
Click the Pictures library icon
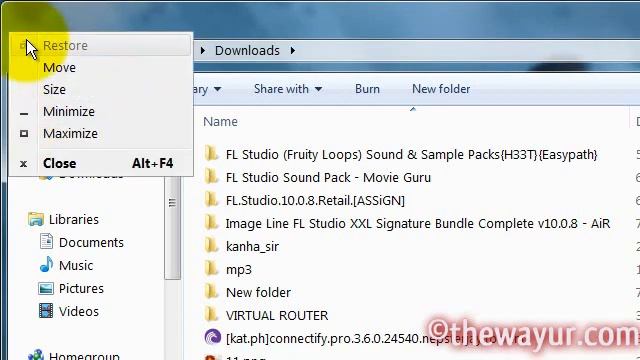tap(46, 289)
